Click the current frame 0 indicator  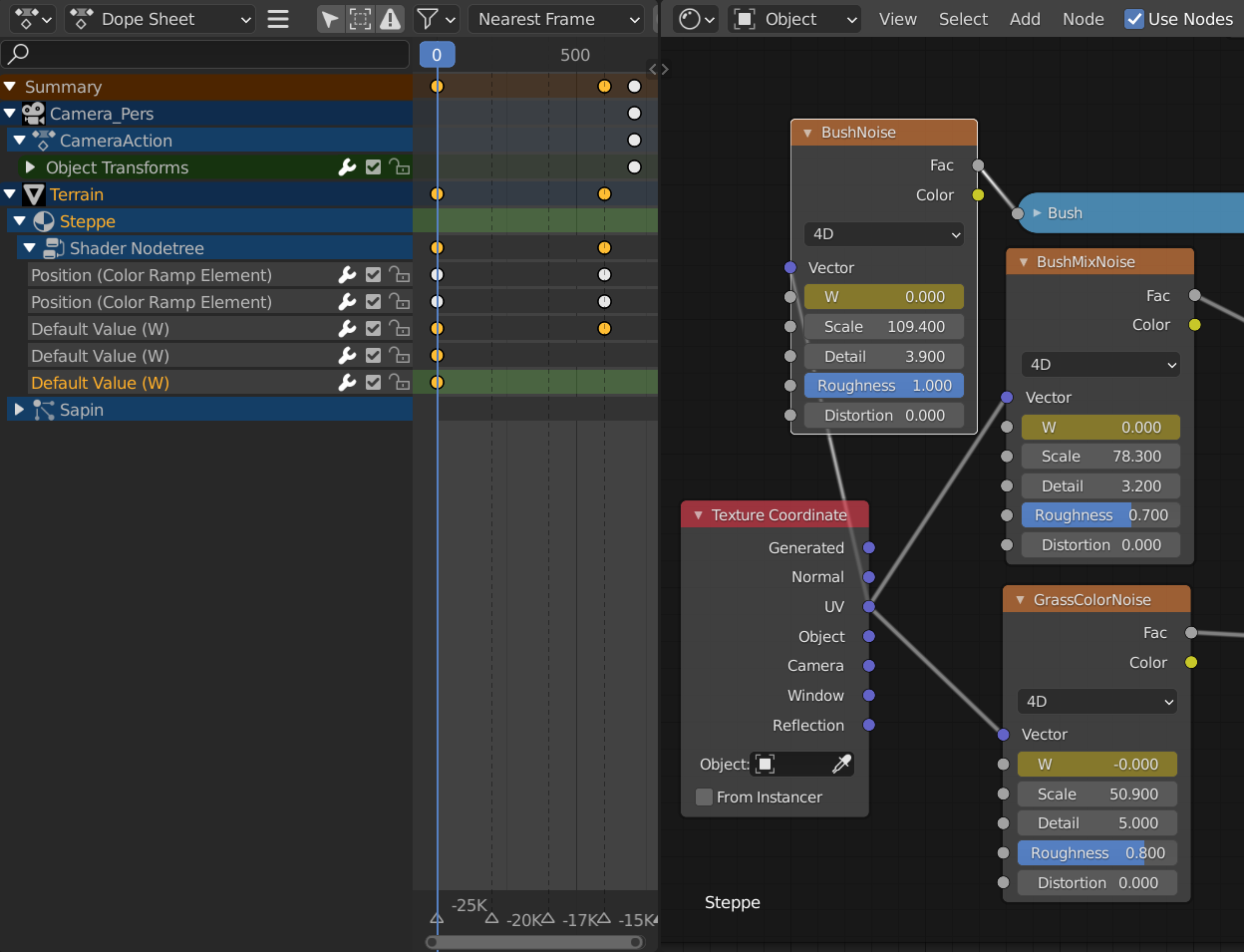click(437, 55)
